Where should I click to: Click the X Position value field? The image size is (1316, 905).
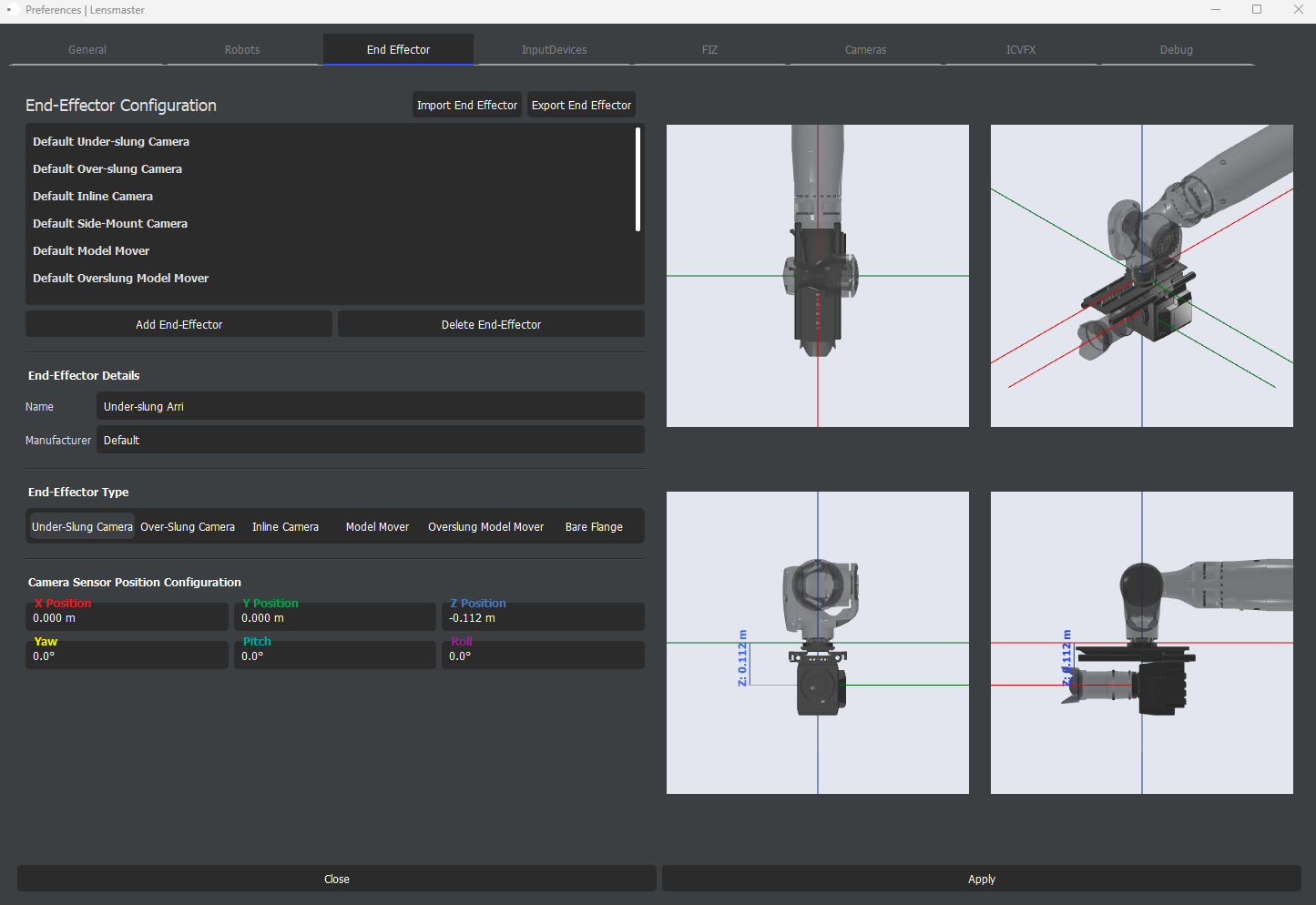[127, 617]
